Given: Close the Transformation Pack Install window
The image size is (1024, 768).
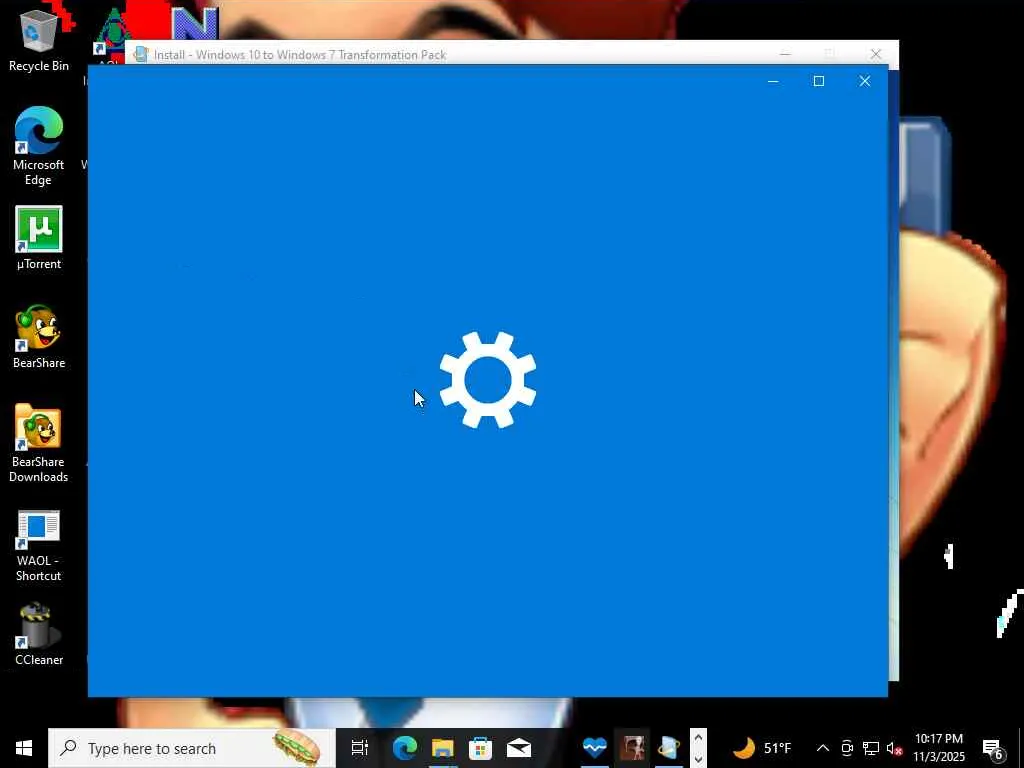Looking at the screenshot, I should click(x=876, y=54).
